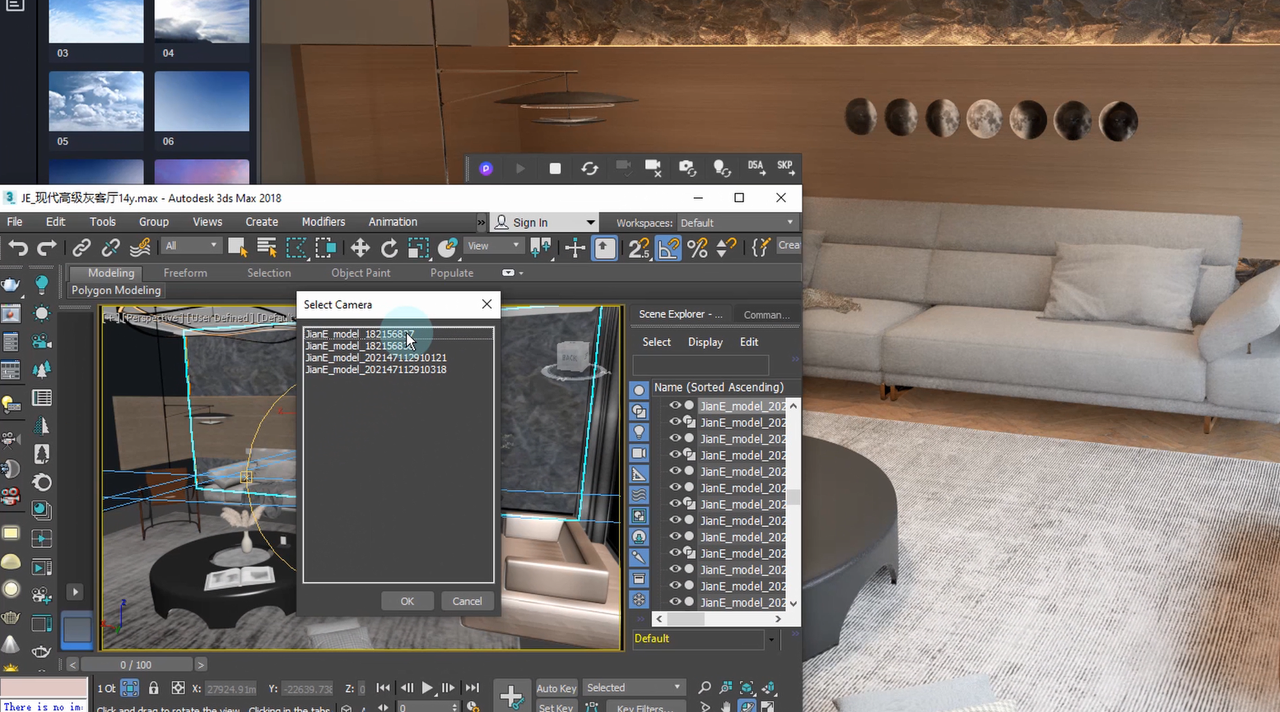Activate Select and Scale tool
The height and width of the screenshot is (712, 1280).
pyautogui.click(x=418, y=248)
